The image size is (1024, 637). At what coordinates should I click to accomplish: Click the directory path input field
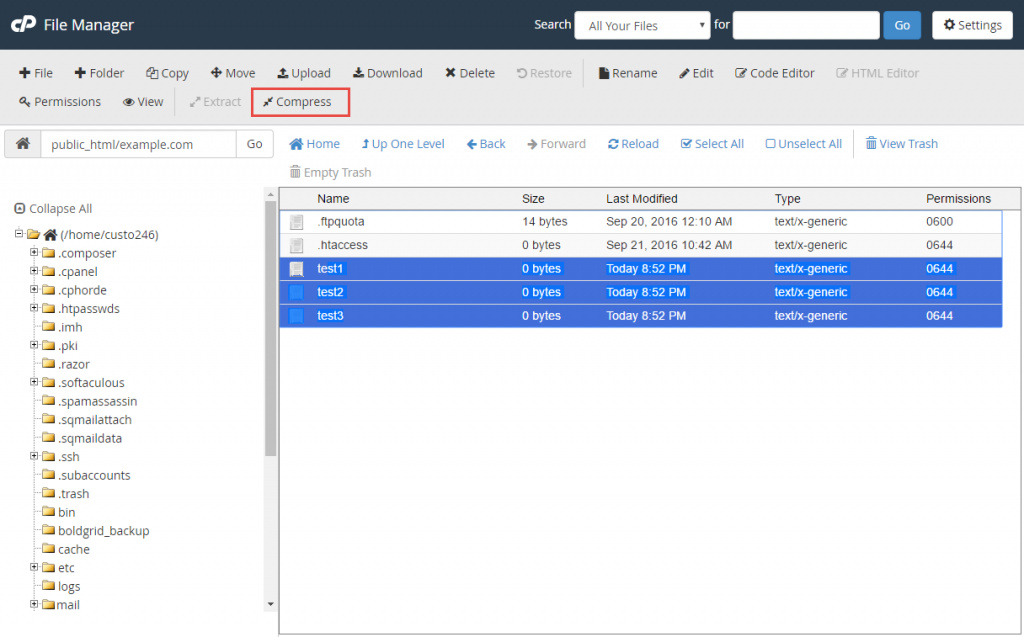130,143
